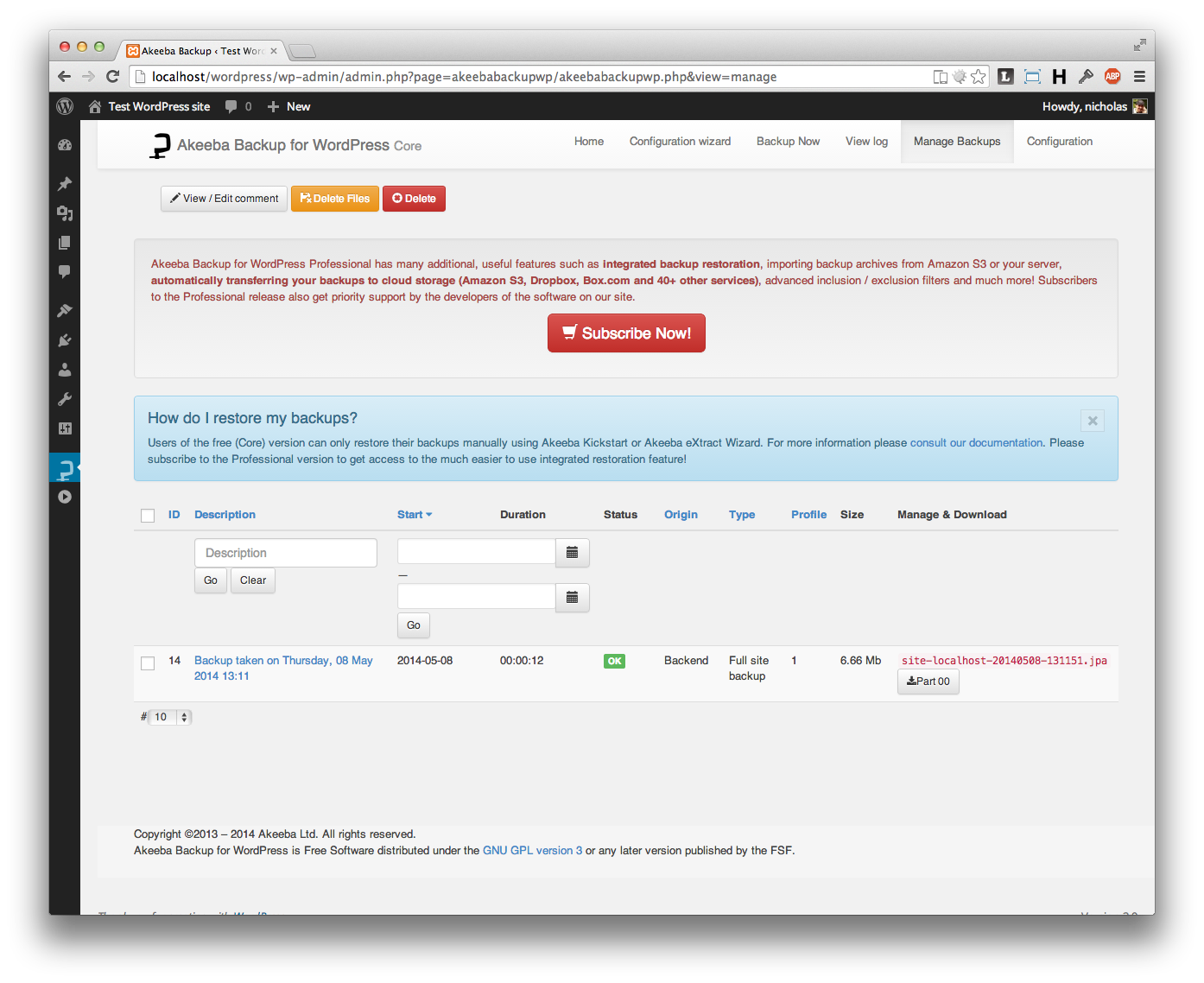Image resolution: width=1204 pixels, height=983 pixels.
Task: Sort backups by the Start column
Action: [x=415, y=515]
